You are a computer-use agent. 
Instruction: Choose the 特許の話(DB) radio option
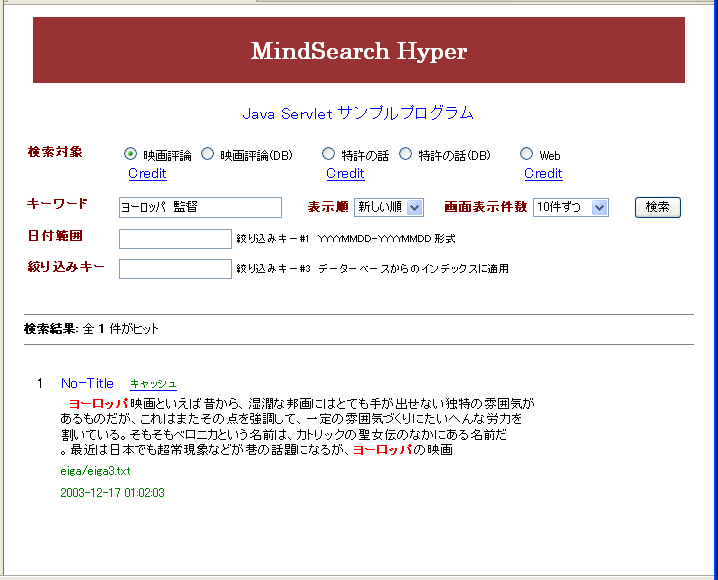(x=405, y=154)
